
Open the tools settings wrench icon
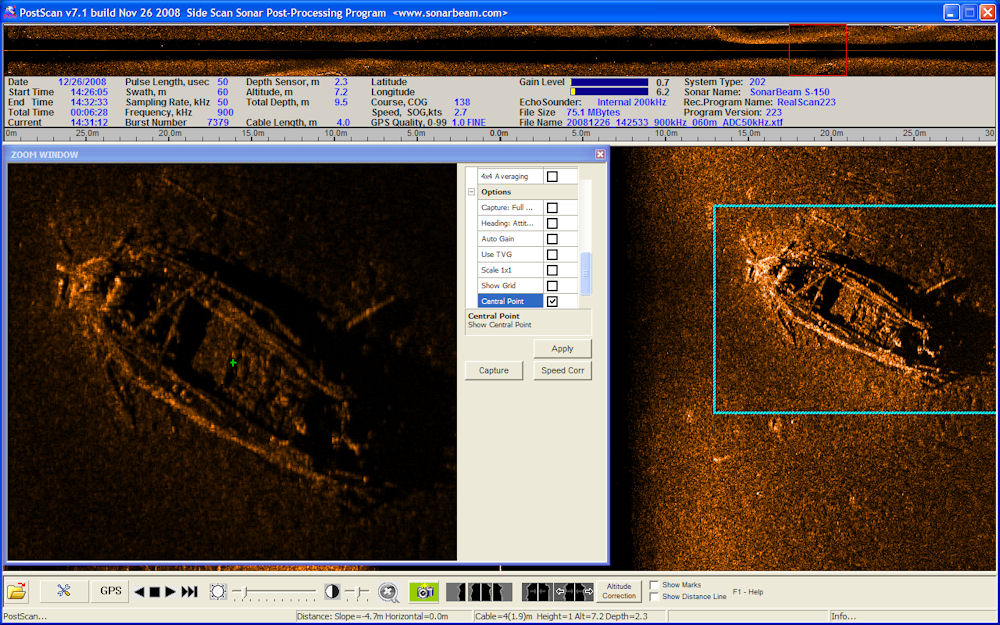tap(64, 591)
